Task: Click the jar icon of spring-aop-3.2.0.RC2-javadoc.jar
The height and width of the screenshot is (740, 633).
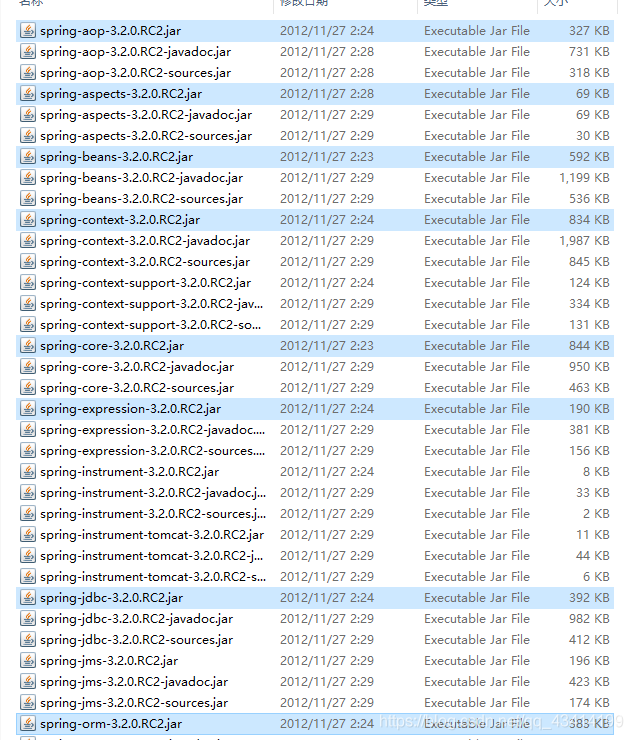Action: coord(28,52)
